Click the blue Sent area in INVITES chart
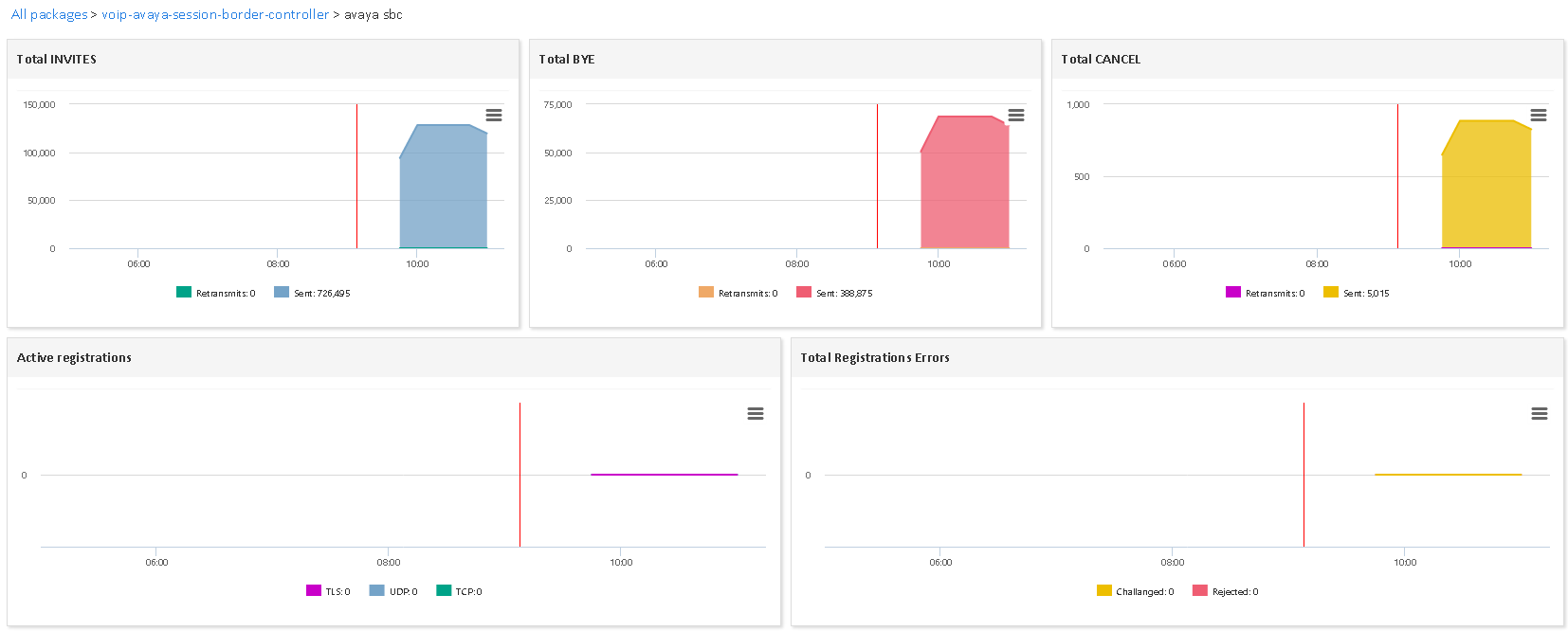 [443, 189]
